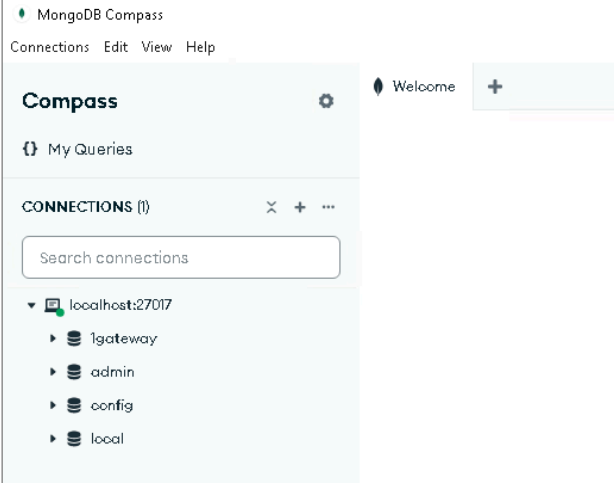This screenshot has height=483, width=614.
Task: Expand the 1gateway database
Action: tap(54, 339)
